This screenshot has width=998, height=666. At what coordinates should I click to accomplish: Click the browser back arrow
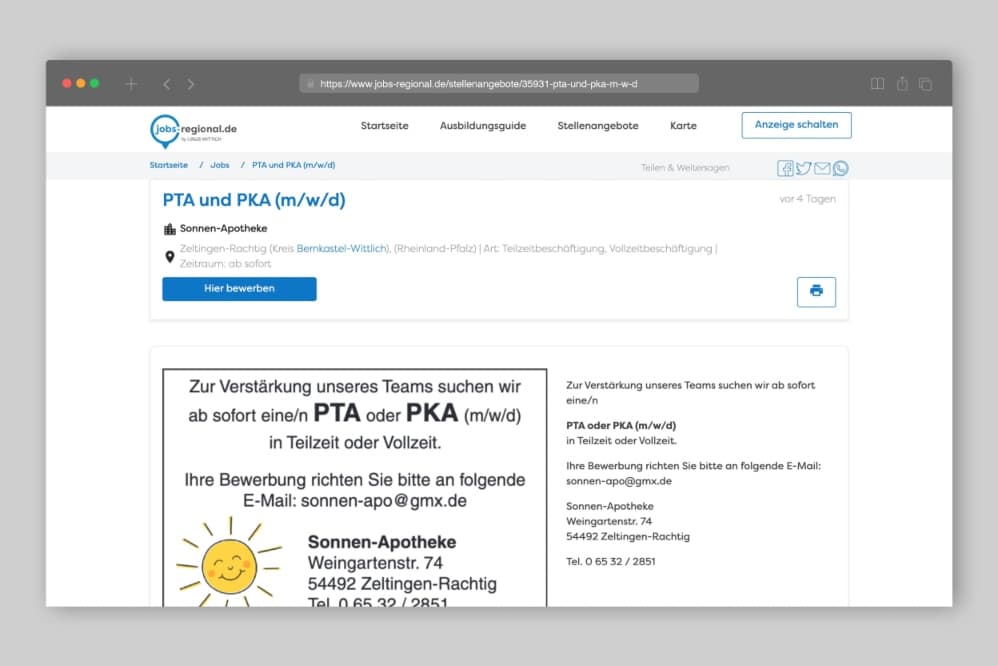167,84
